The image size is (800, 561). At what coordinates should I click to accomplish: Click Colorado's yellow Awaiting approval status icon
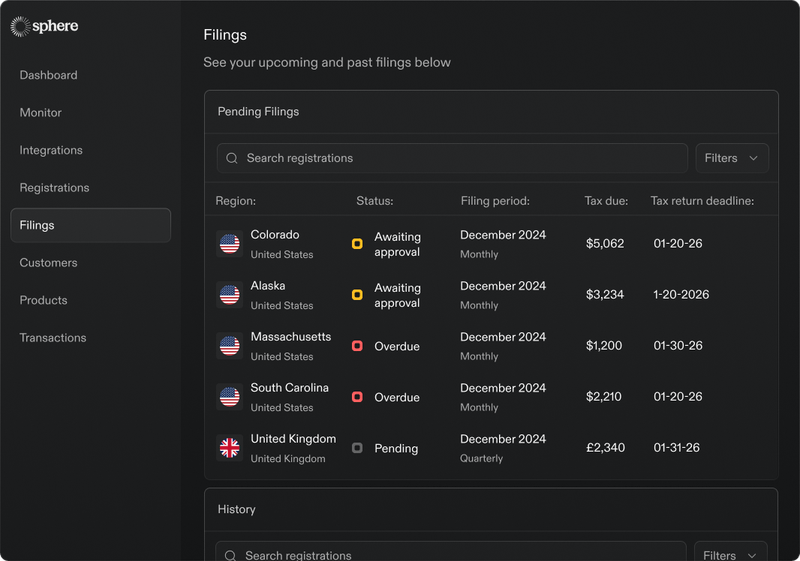point(357,244)
